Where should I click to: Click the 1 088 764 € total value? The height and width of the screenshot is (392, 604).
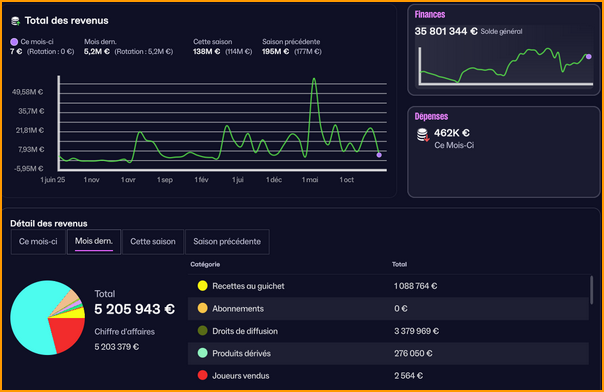(x=416, y=286)
